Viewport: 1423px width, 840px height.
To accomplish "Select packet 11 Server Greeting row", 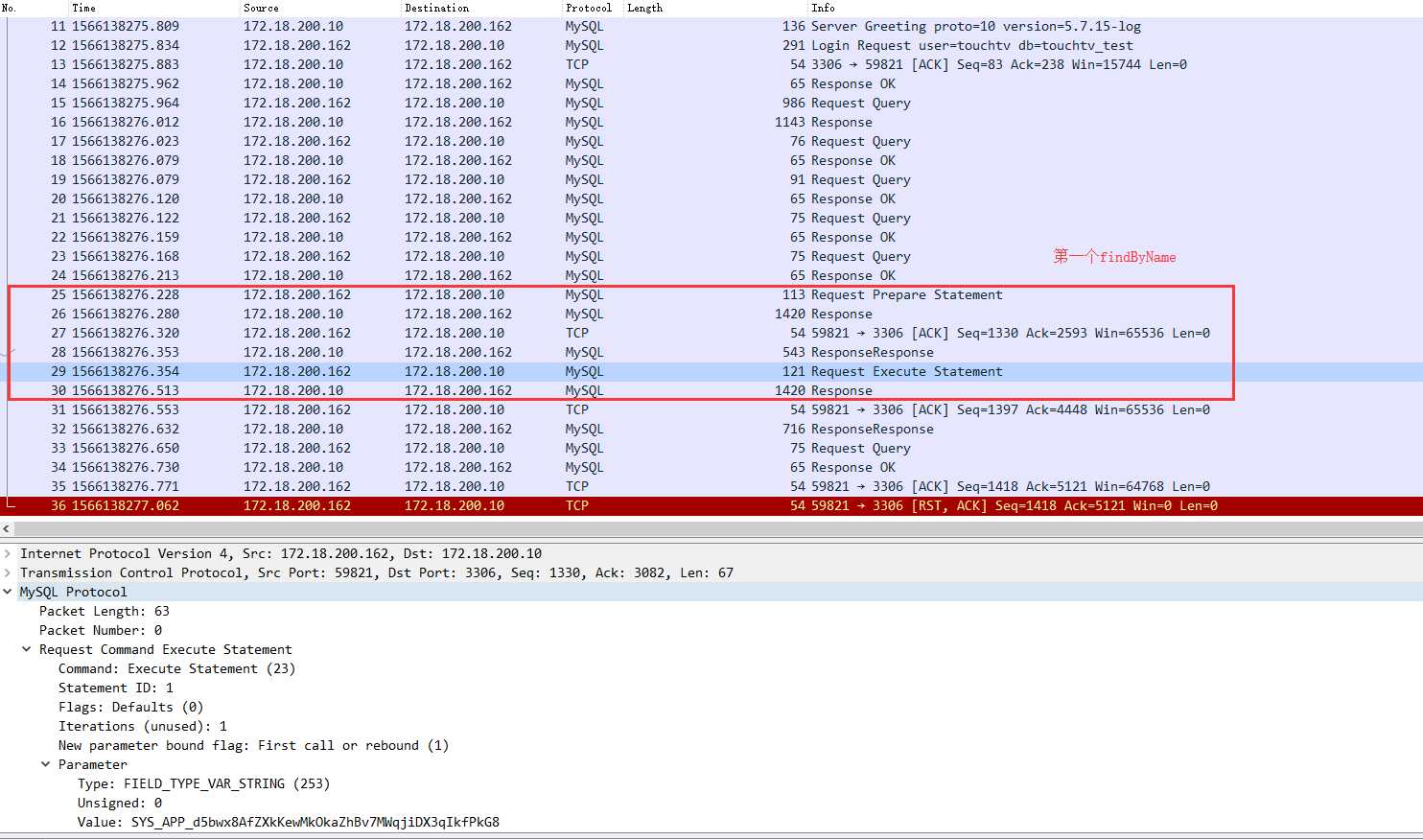I will point(711,26).
